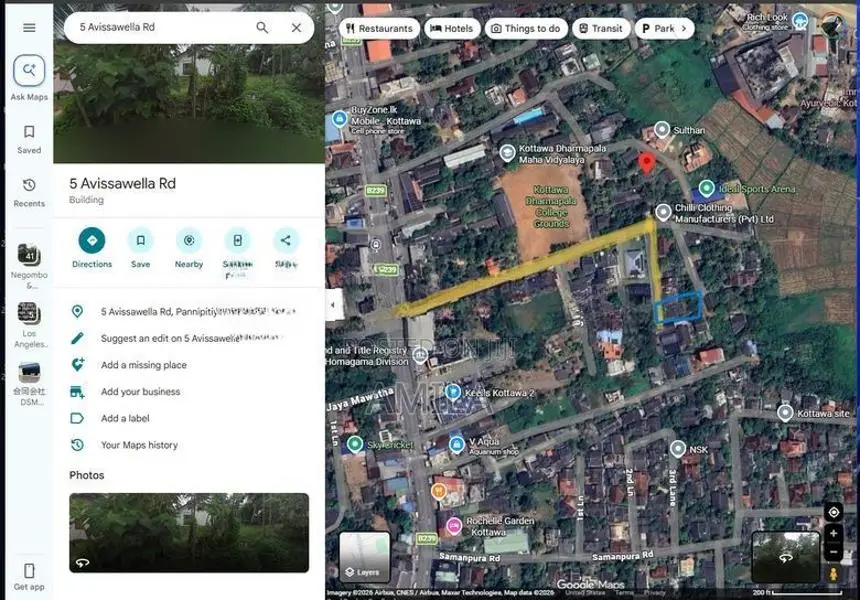This screenshot has height=600, width=860.
Task: Open Recents in sidebar
Action: (29, 193)
